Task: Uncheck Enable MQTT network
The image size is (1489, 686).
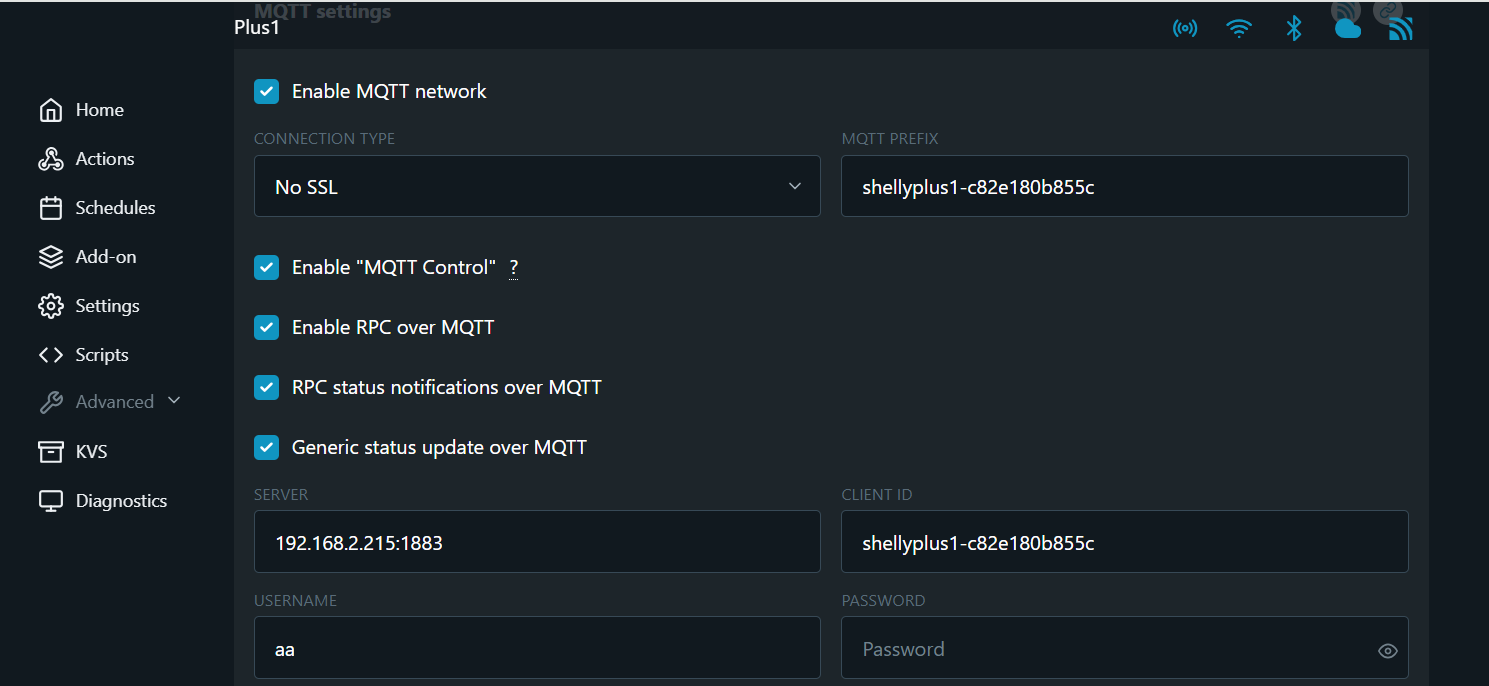Action: [x=266, y=91]
